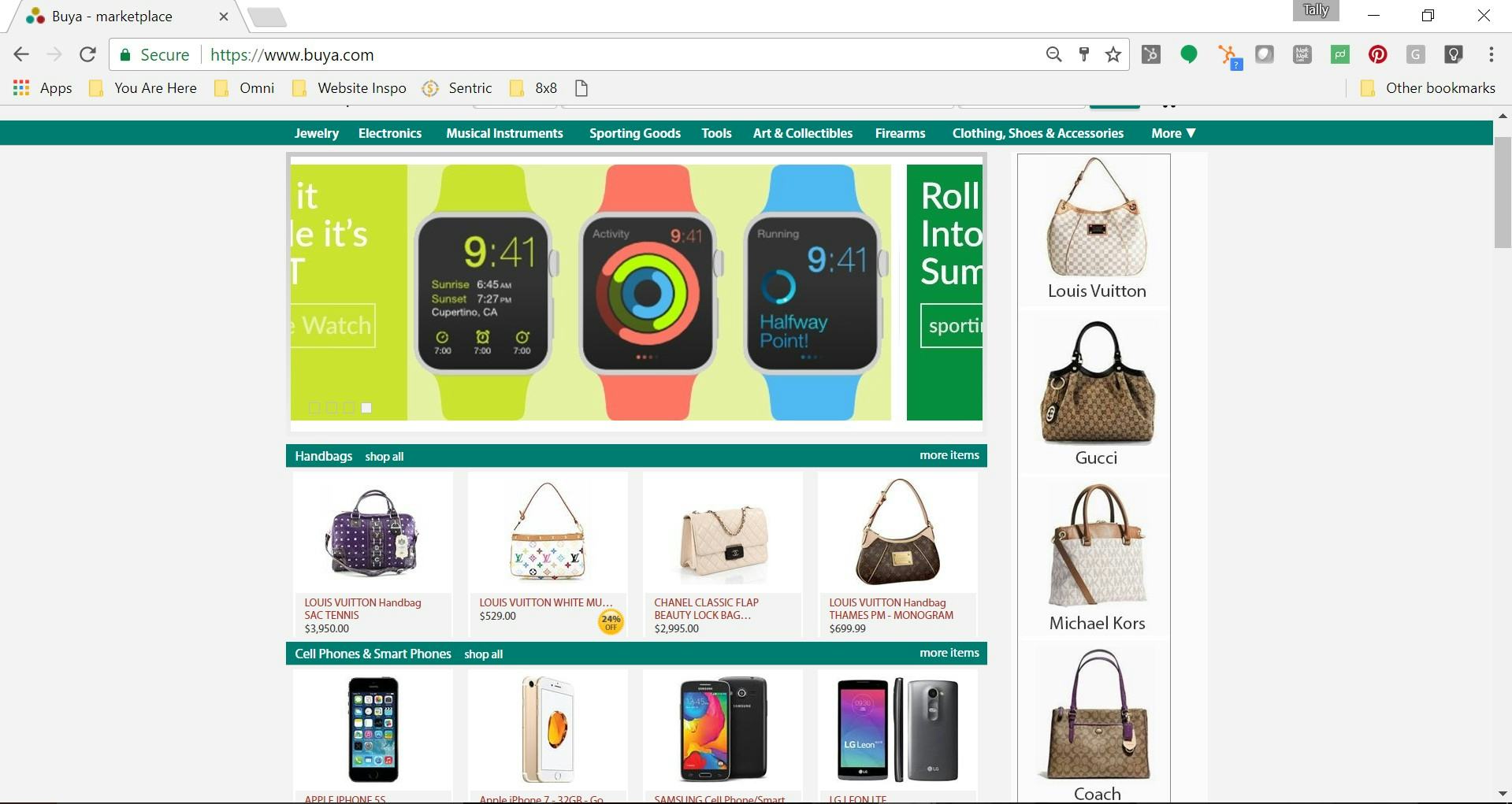This screenshot has width=1512, height=804.
Task: Click the green Hangouts extension icon
Action: tap(1189, 54)
